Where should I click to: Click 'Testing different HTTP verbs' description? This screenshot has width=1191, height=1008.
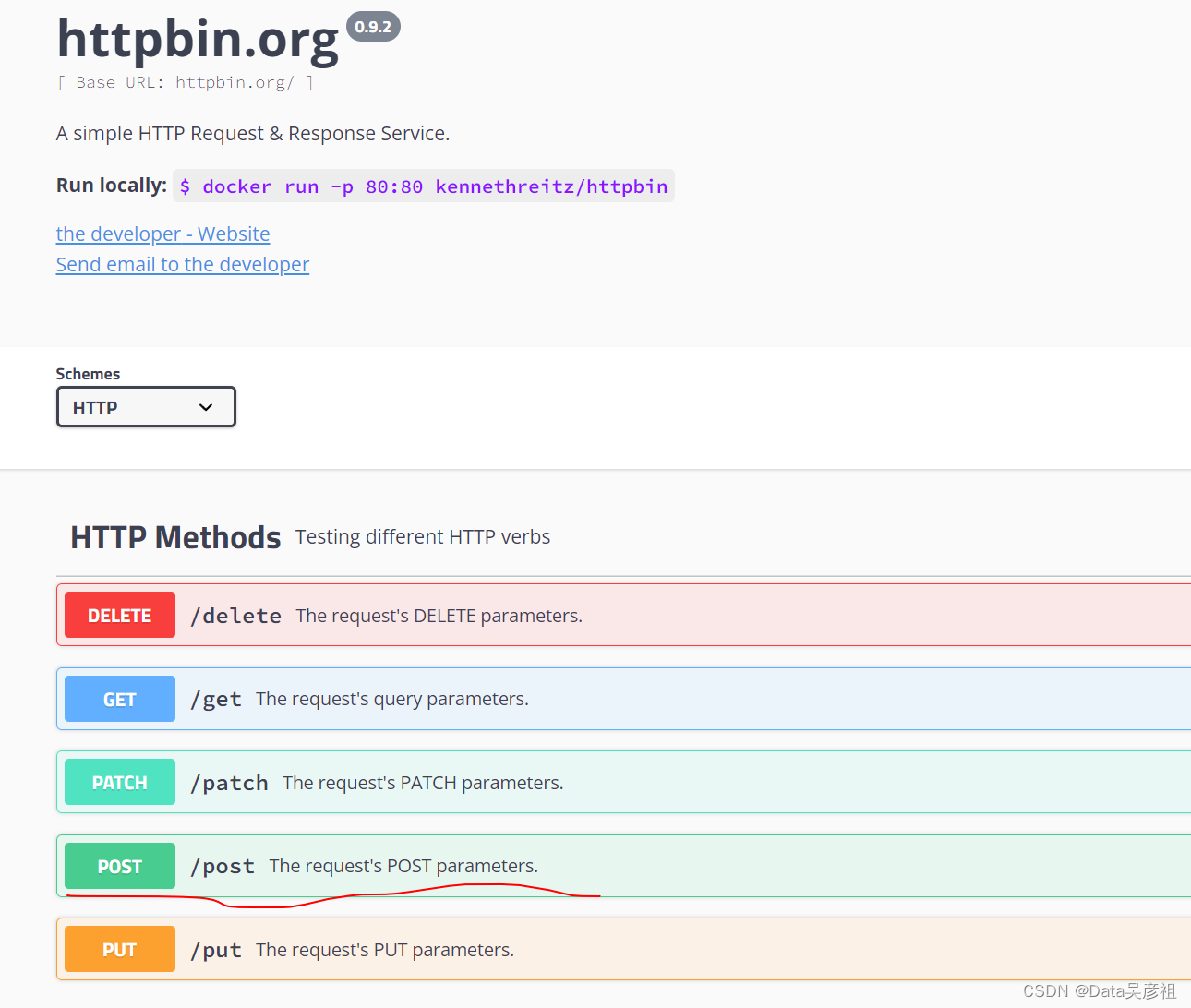(423, 536)
